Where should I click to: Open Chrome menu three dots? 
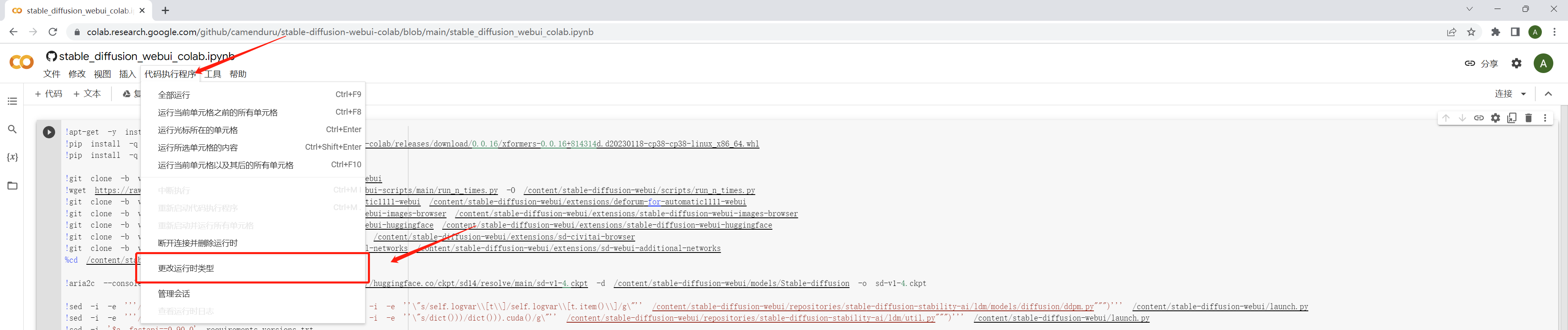[x=1555, y=31]
